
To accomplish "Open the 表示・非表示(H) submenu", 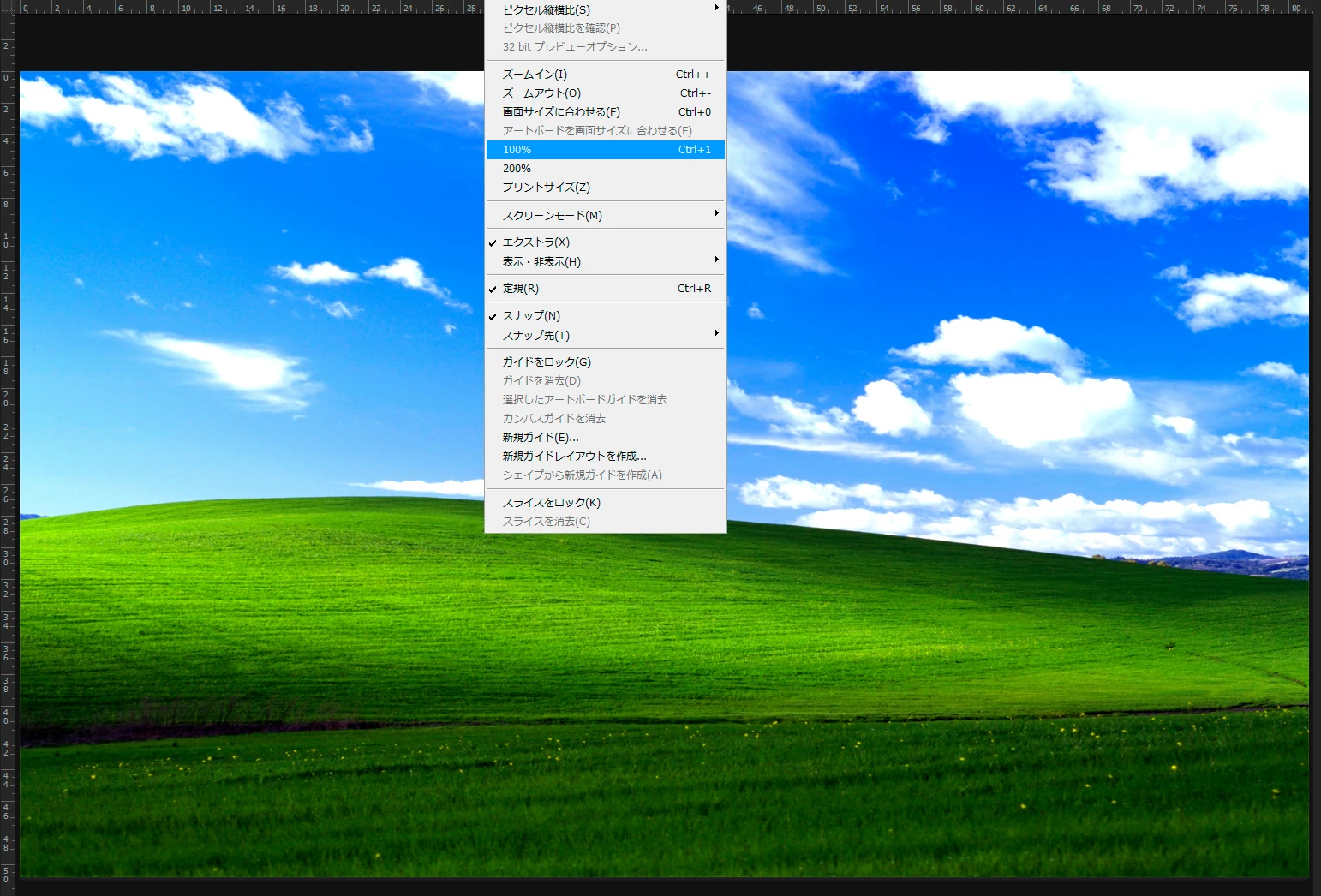I will (606, 261).
